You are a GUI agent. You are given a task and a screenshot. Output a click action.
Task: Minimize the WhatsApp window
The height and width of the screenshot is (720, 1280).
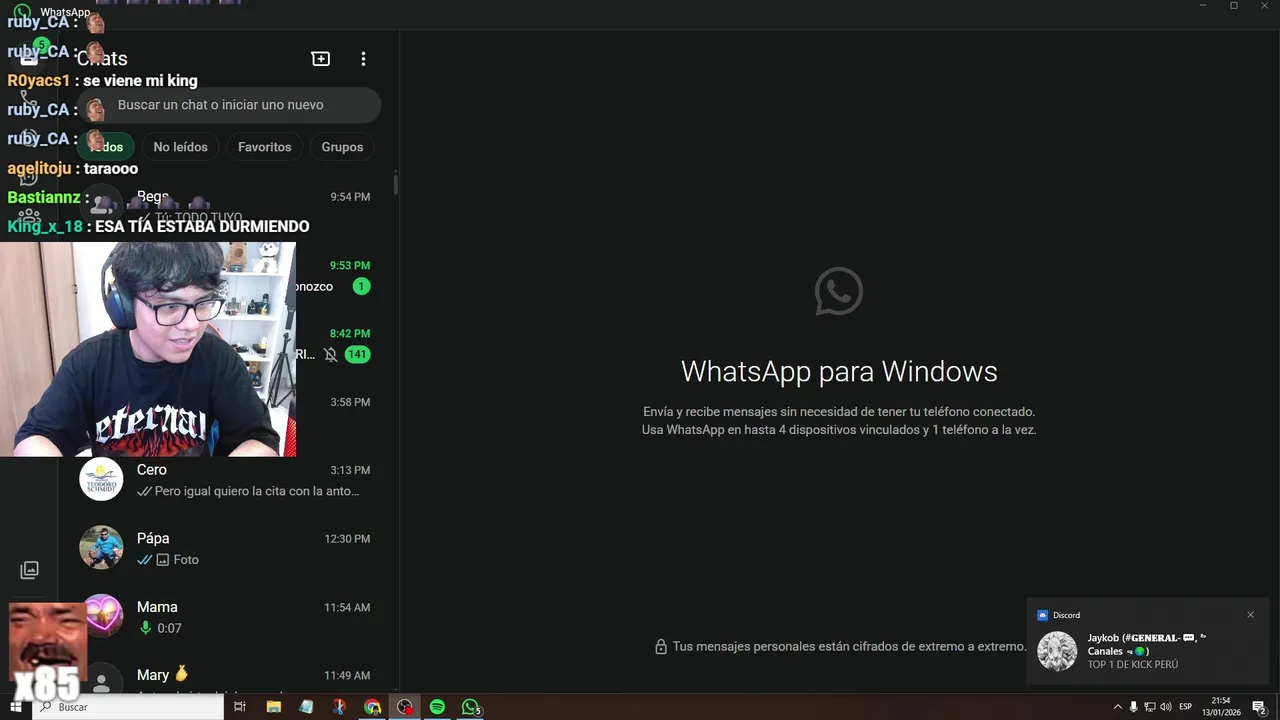(1202, 6)
